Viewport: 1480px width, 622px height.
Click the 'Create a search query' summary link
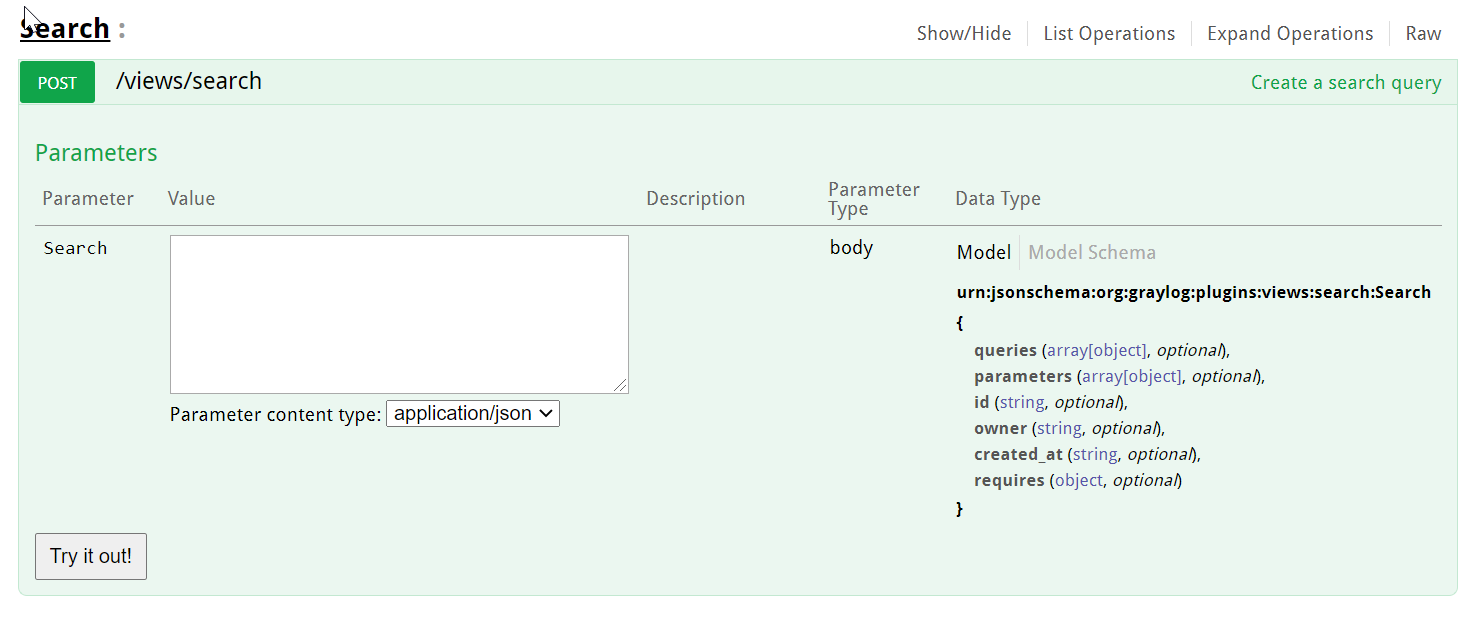(x=1345, y=83)
